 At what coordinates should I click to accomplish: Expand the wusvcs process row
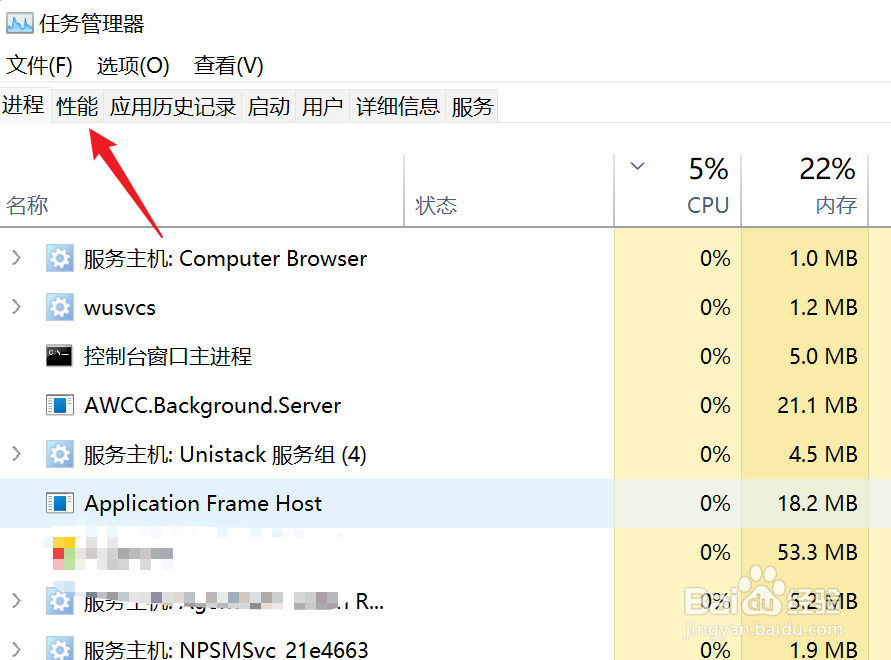16,308
